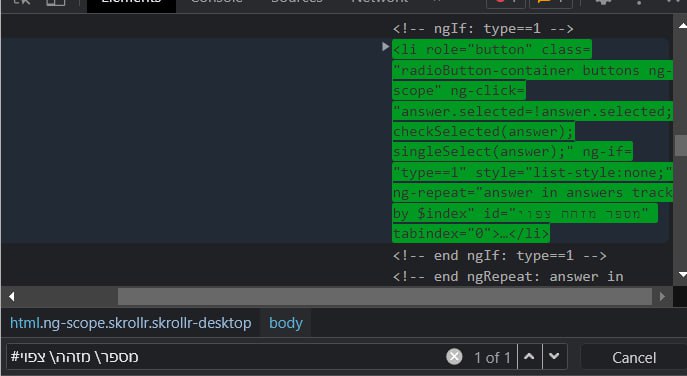Click the horizontal scrollbar left arrow
The image size is (687, 376).
click(12, 297)
